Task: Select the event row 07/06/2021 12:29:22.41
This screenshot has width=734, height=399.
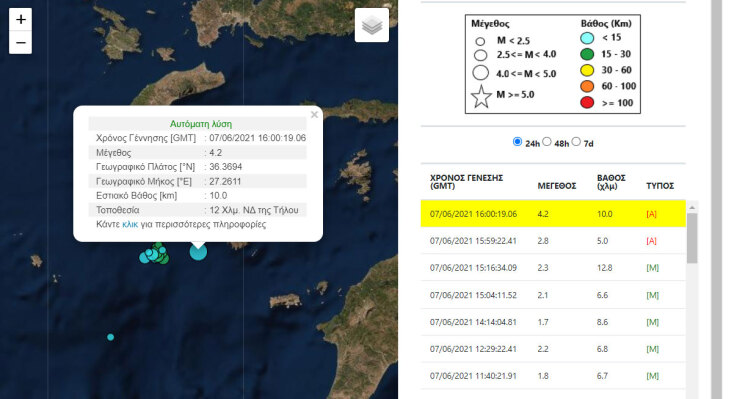Action: pos(553,349)
